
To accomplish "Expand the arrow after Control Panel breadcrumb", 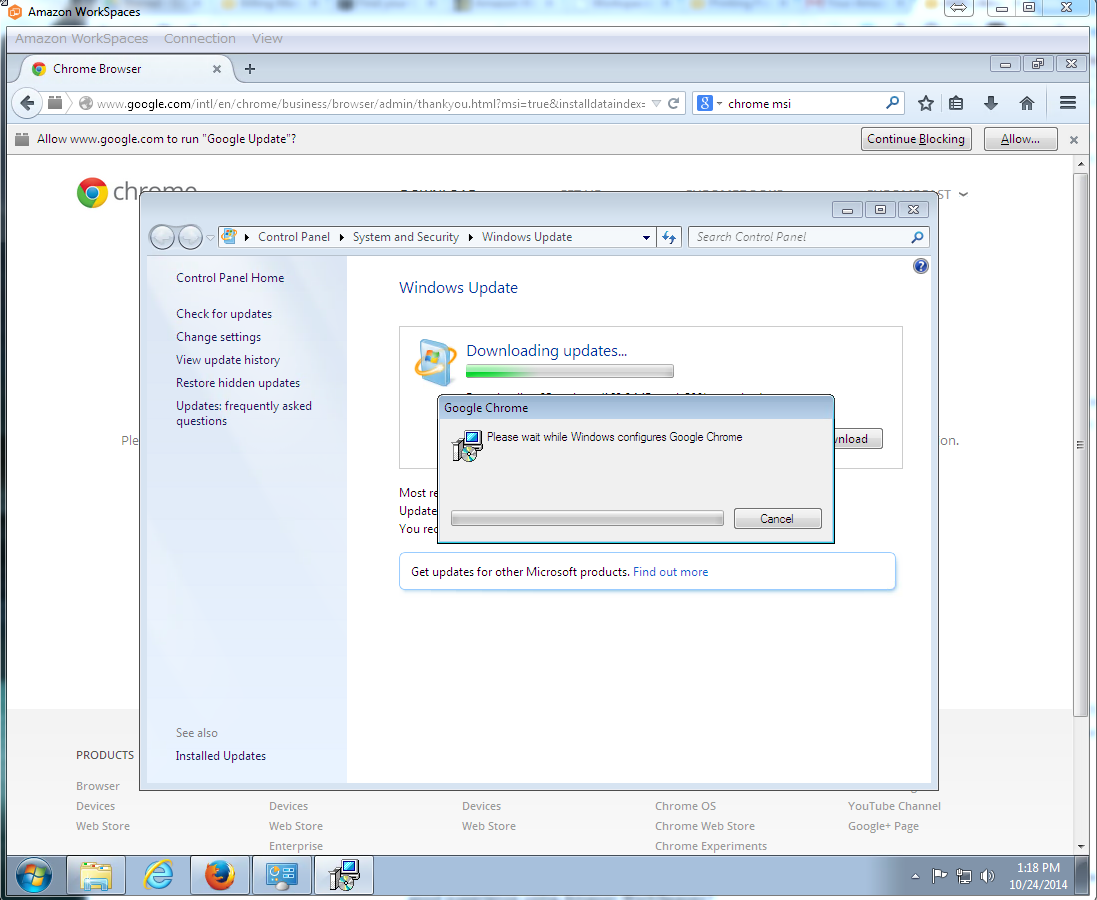I will click(341, 237).
